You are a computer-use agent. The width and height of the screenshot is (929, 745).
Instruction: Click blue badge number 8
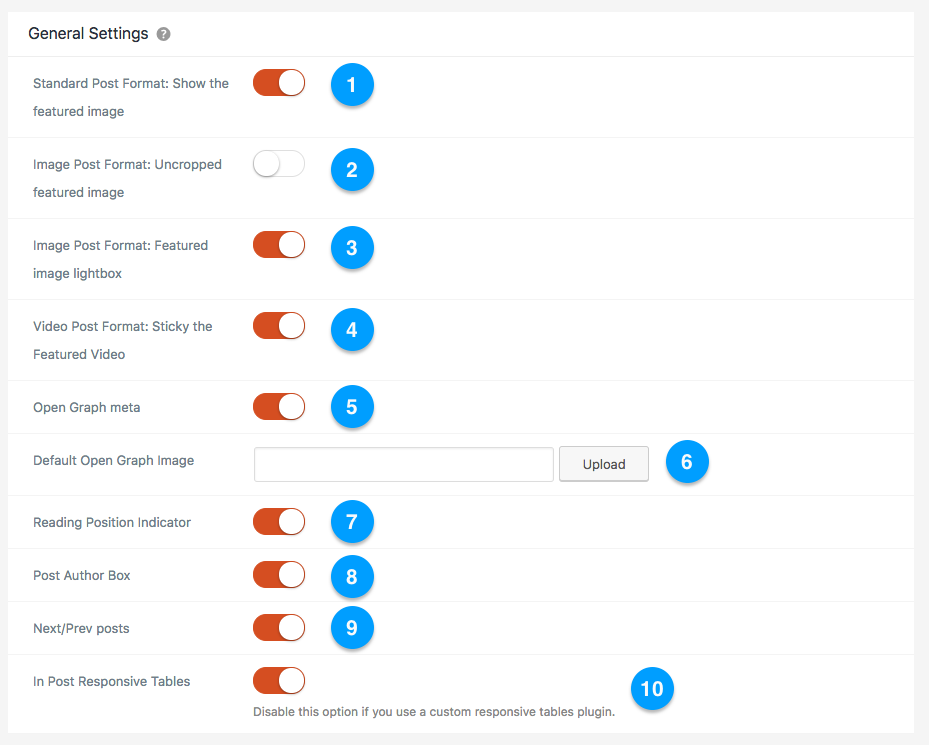[x=352, y=577]
